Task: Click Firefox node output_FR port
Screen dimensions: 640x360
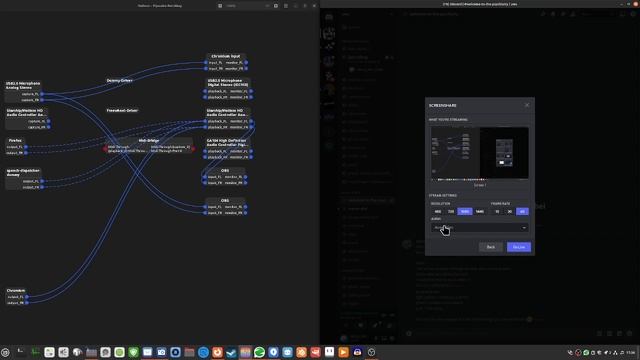Action: pos(26,153)
